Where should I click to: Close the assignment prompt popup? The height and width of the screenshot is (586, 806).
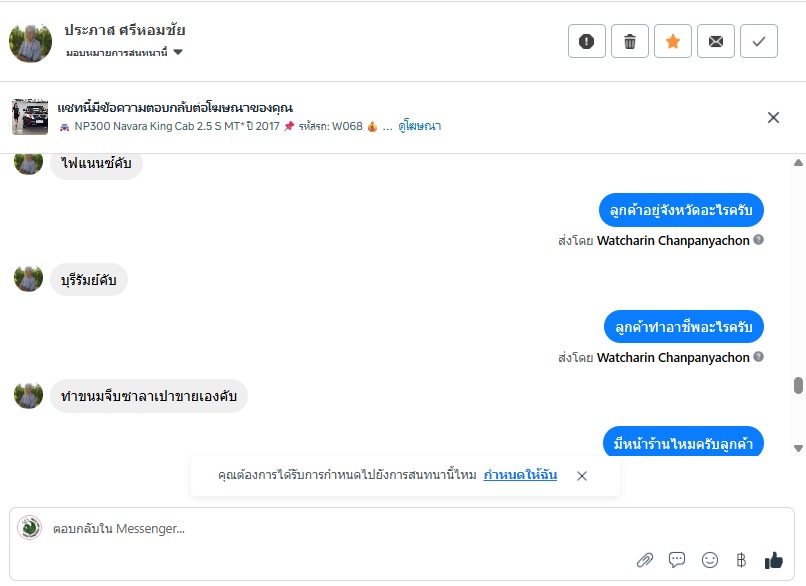click(582, 476)
